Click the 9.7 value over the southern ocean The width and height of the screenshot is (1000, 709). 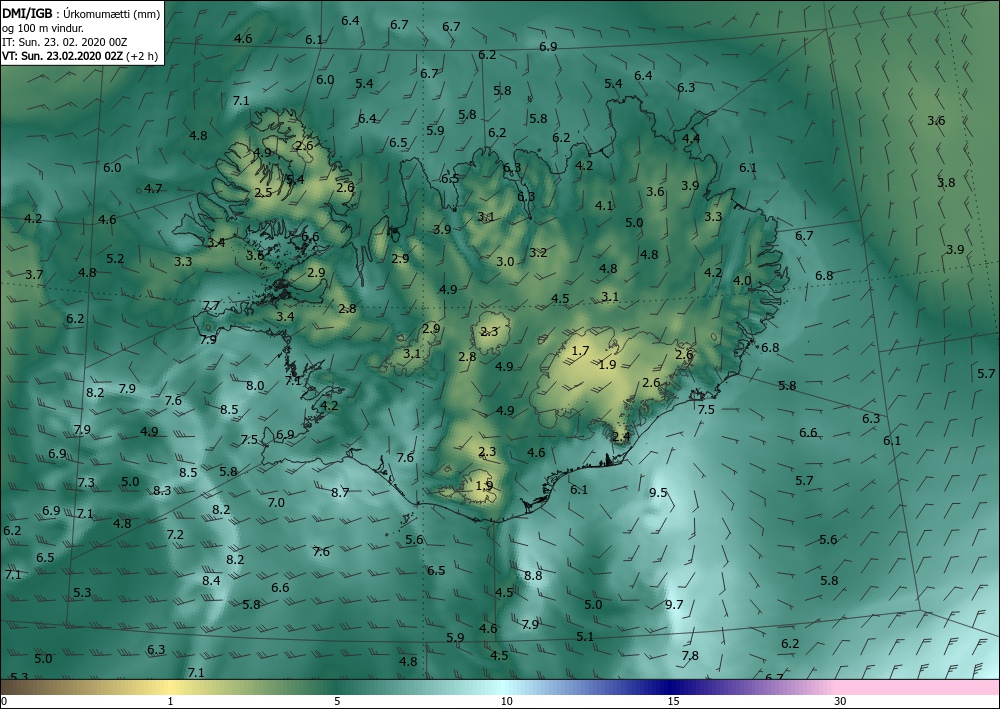674,604
